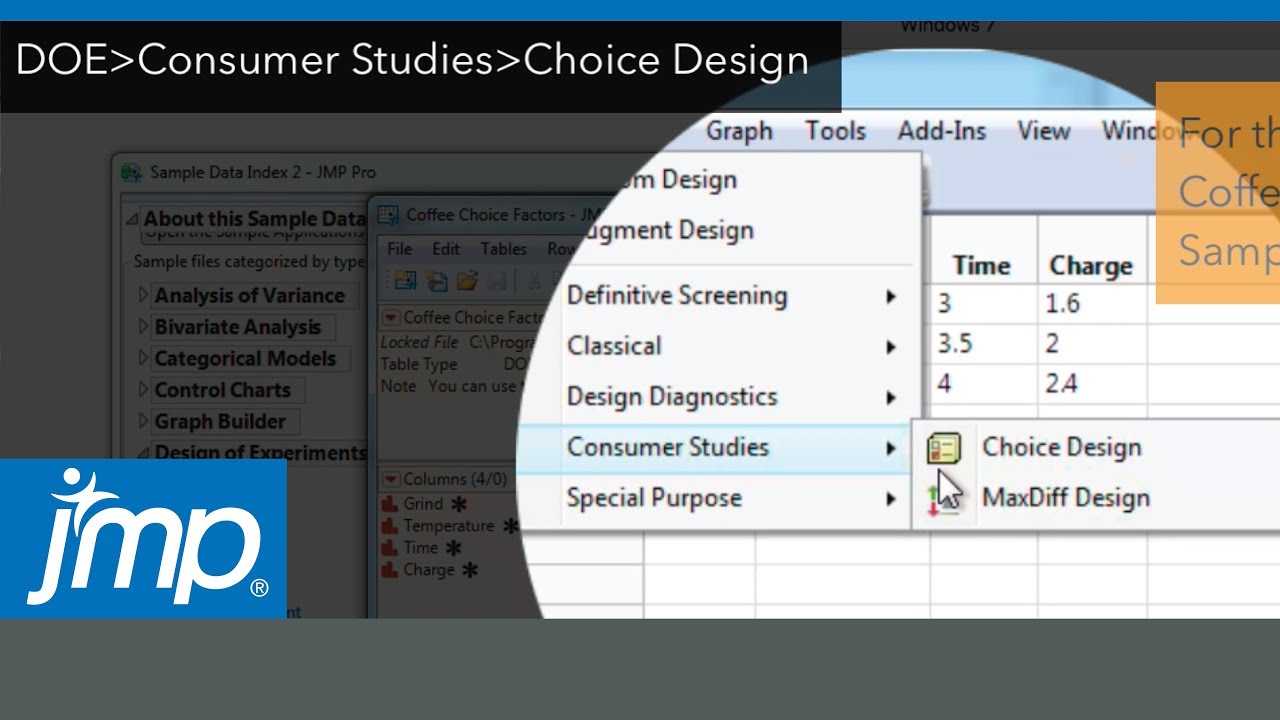Image resolution: width=1280 pixels, height=720 pixels.
Task: Open the Add-Ins menu
Action: pyautogui.click(x=942, y=130)
